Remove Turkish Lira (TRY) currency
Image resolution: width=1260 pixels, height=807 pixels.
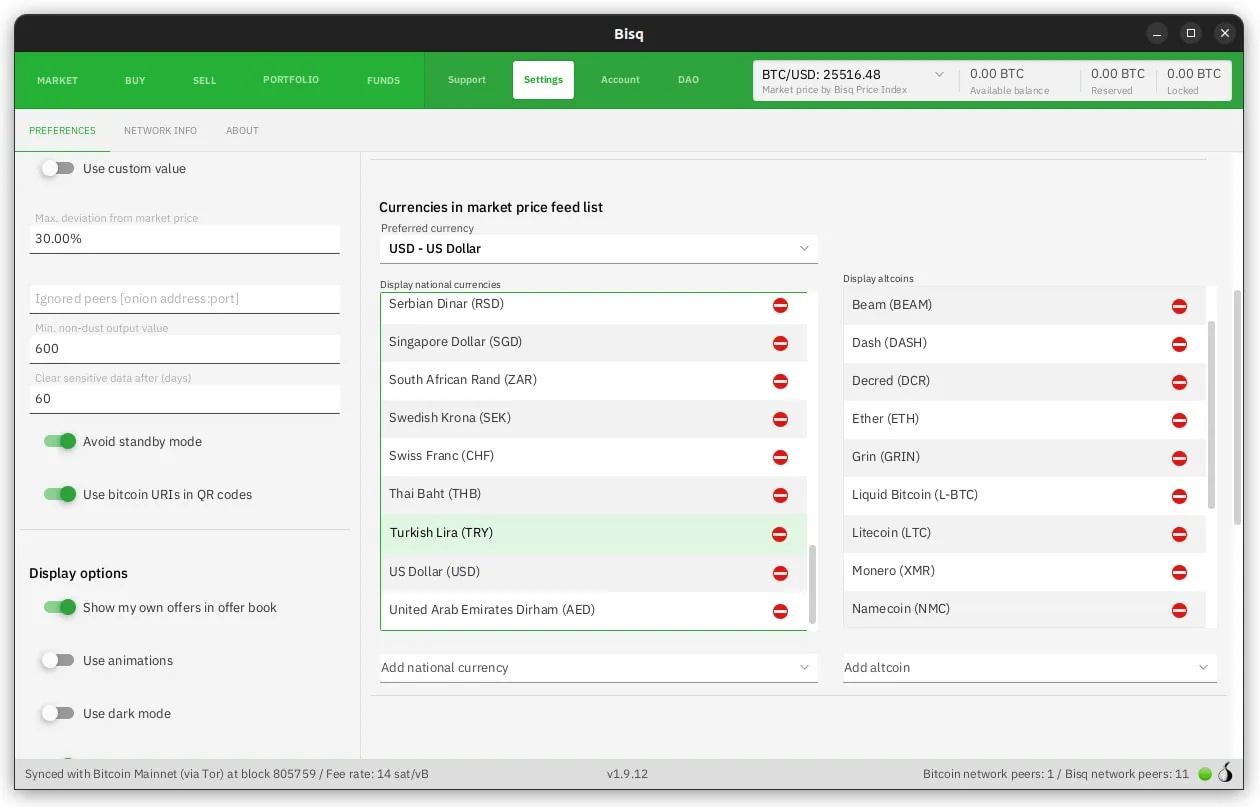click(780, 534)
